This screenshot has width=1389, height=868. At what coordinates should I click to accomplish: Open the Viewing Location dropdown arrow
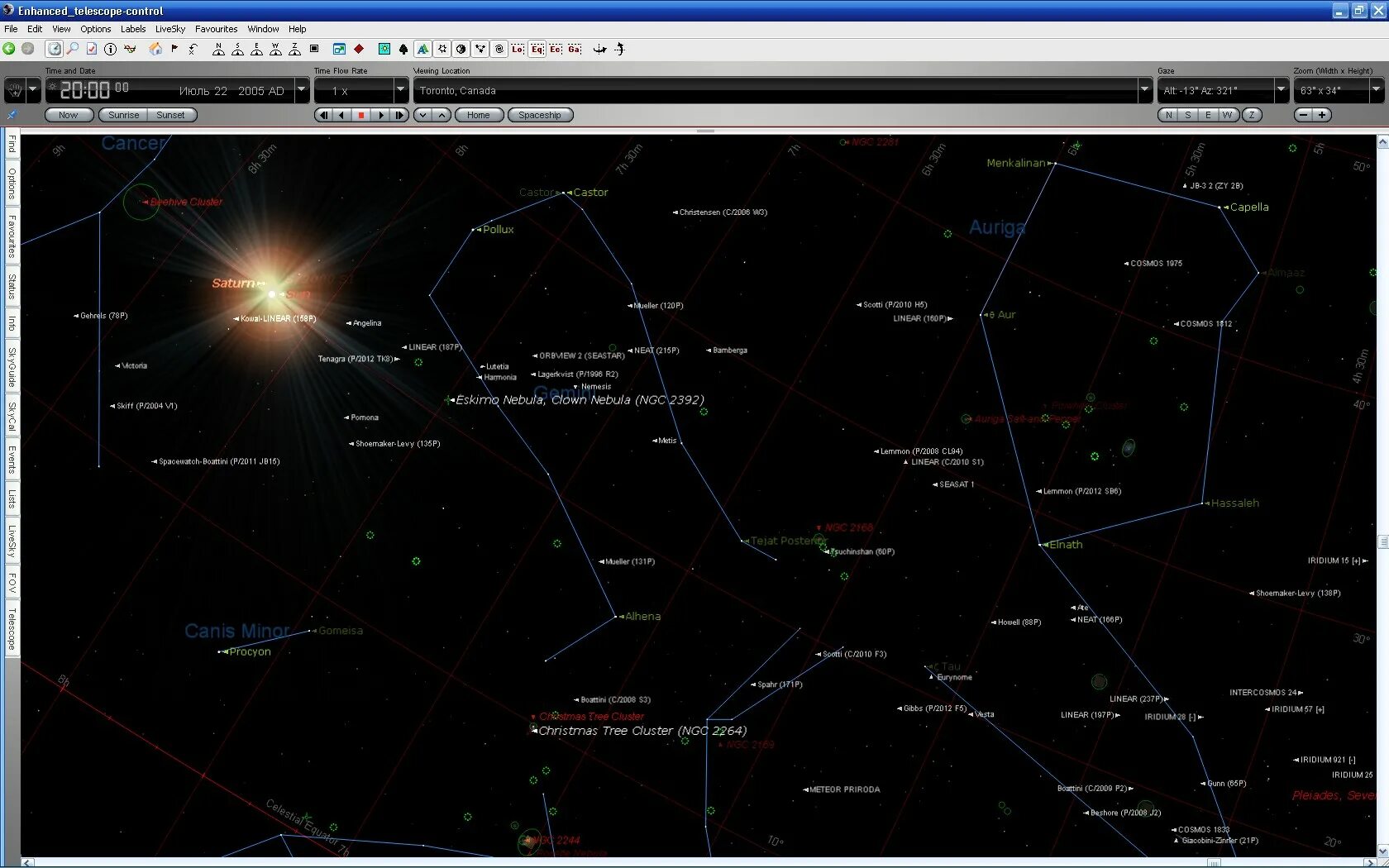pyautogui.click(x=1145, y=90)
